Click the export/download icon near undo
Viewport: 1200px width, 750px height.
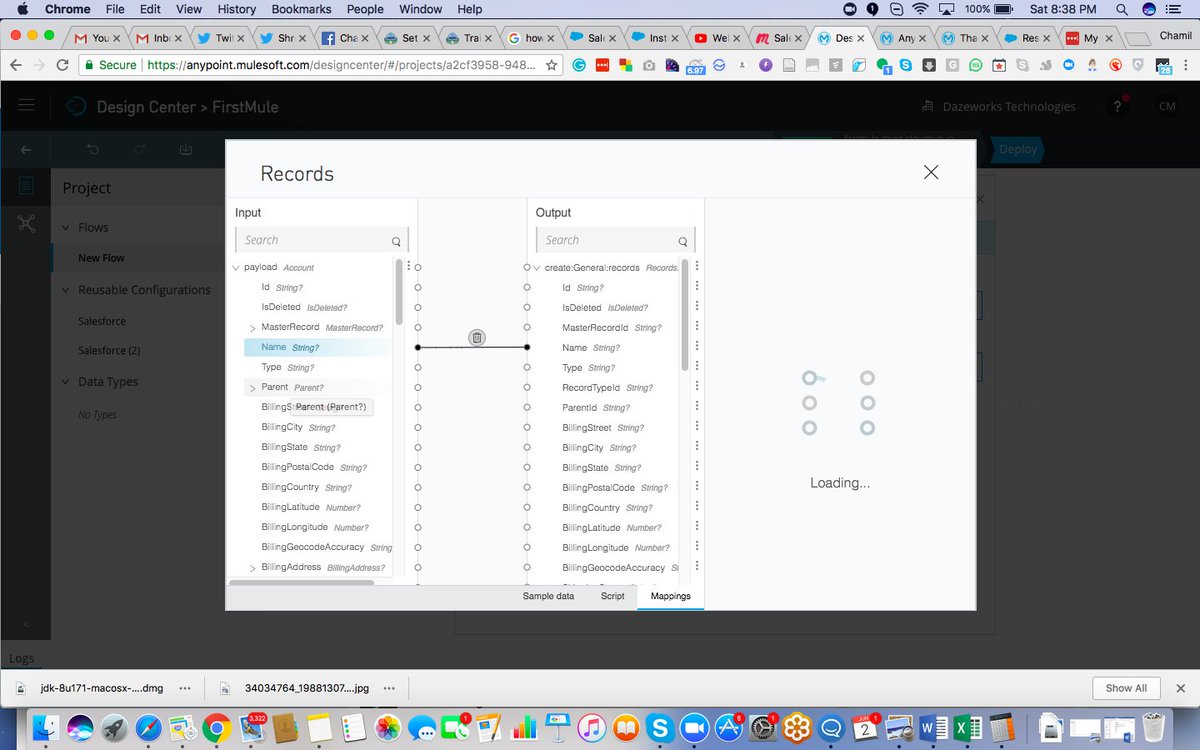click(184, 149)
